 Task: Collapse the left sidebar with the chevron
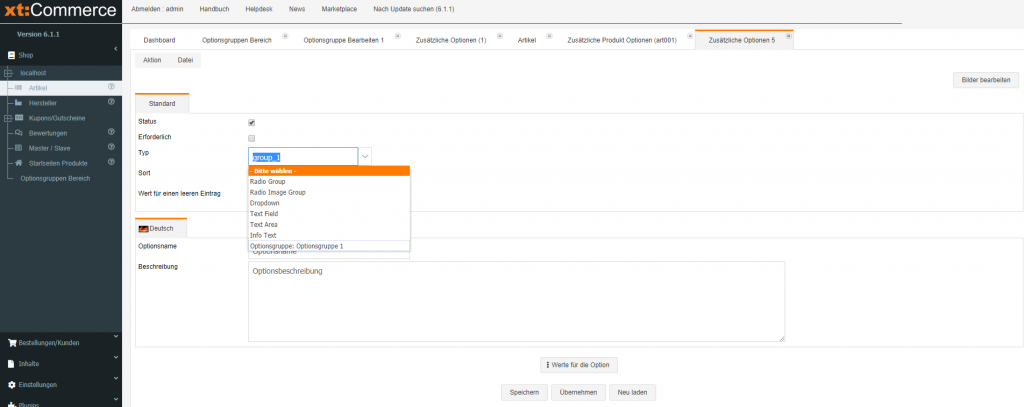click(x=115, y=48)
